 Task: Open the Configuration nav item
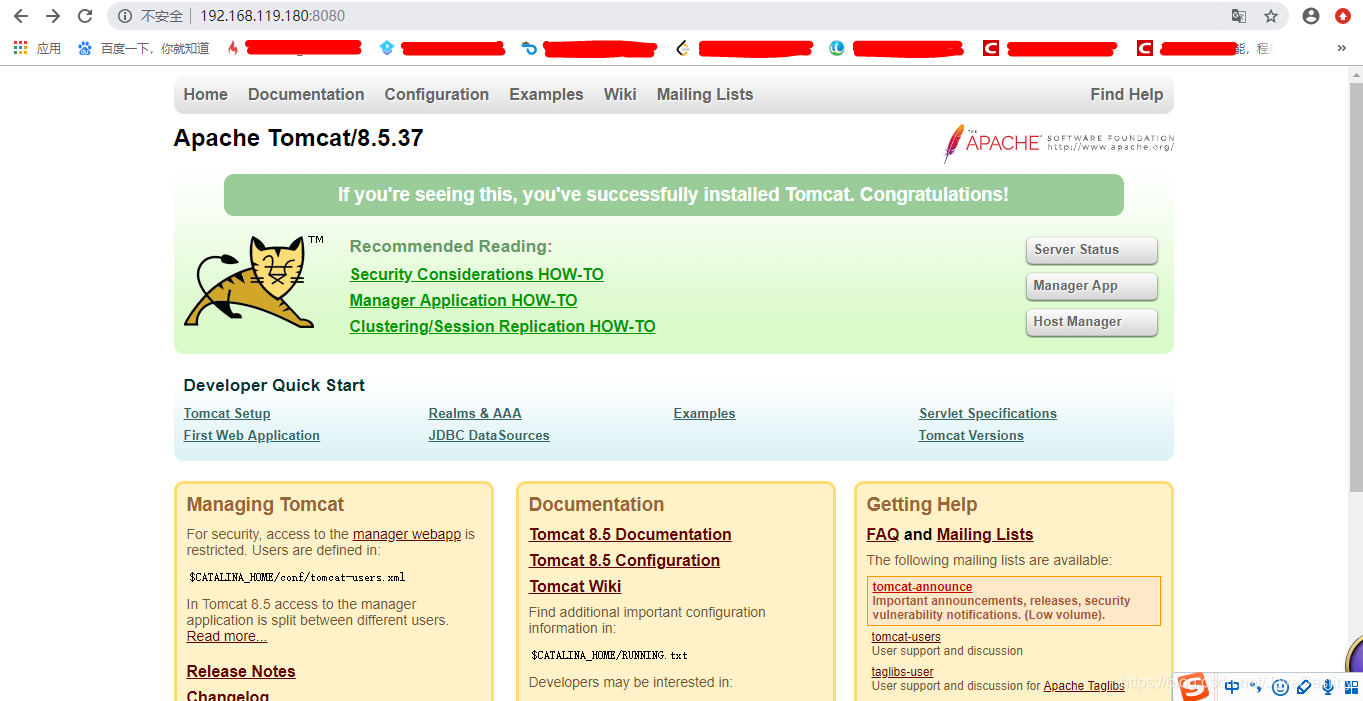point(437,94)
